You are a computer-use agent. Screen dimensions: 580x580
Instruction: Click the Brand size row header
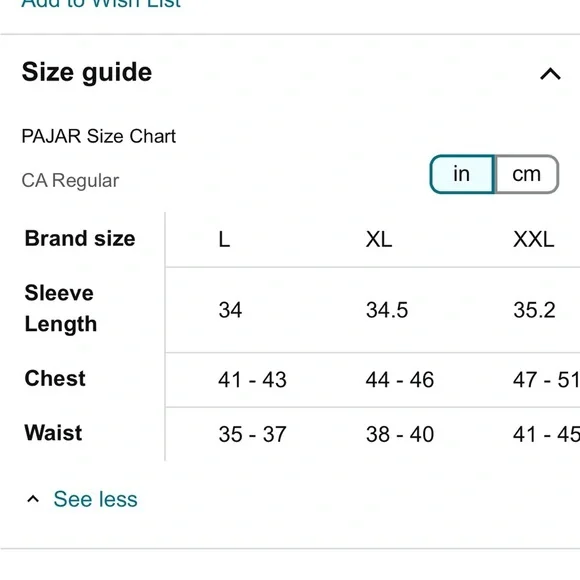tap(80, 238)
